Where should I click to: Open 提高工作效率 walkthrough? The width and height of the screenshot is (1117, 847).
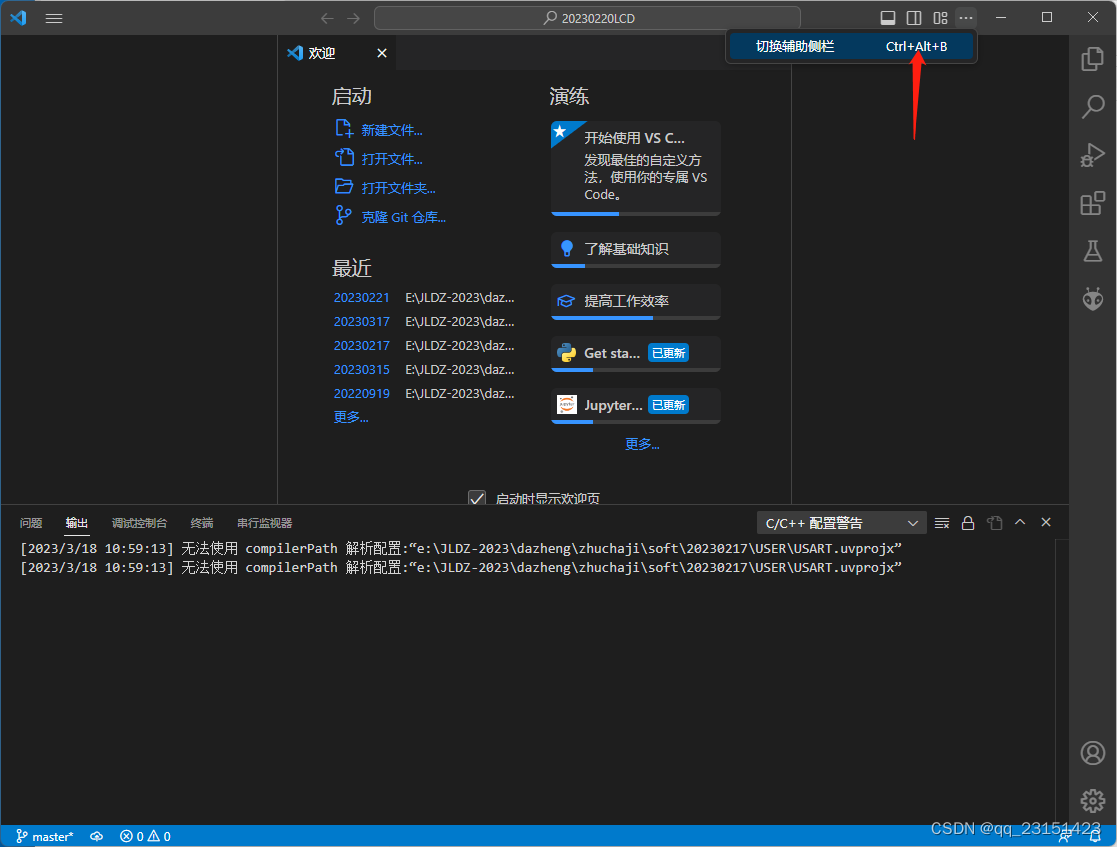coord(635,301)
